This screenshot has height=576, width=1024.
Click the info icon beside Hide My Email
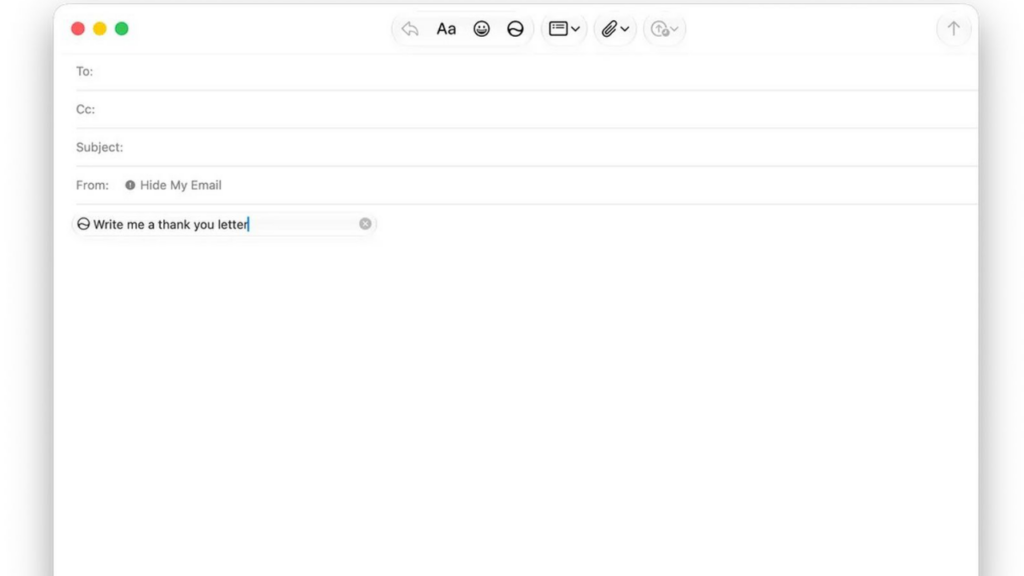pos(130,185)
